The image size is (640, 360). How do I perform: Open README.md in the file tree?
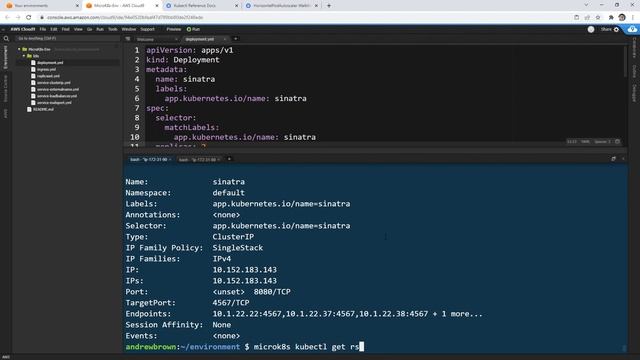coord(43,109)
